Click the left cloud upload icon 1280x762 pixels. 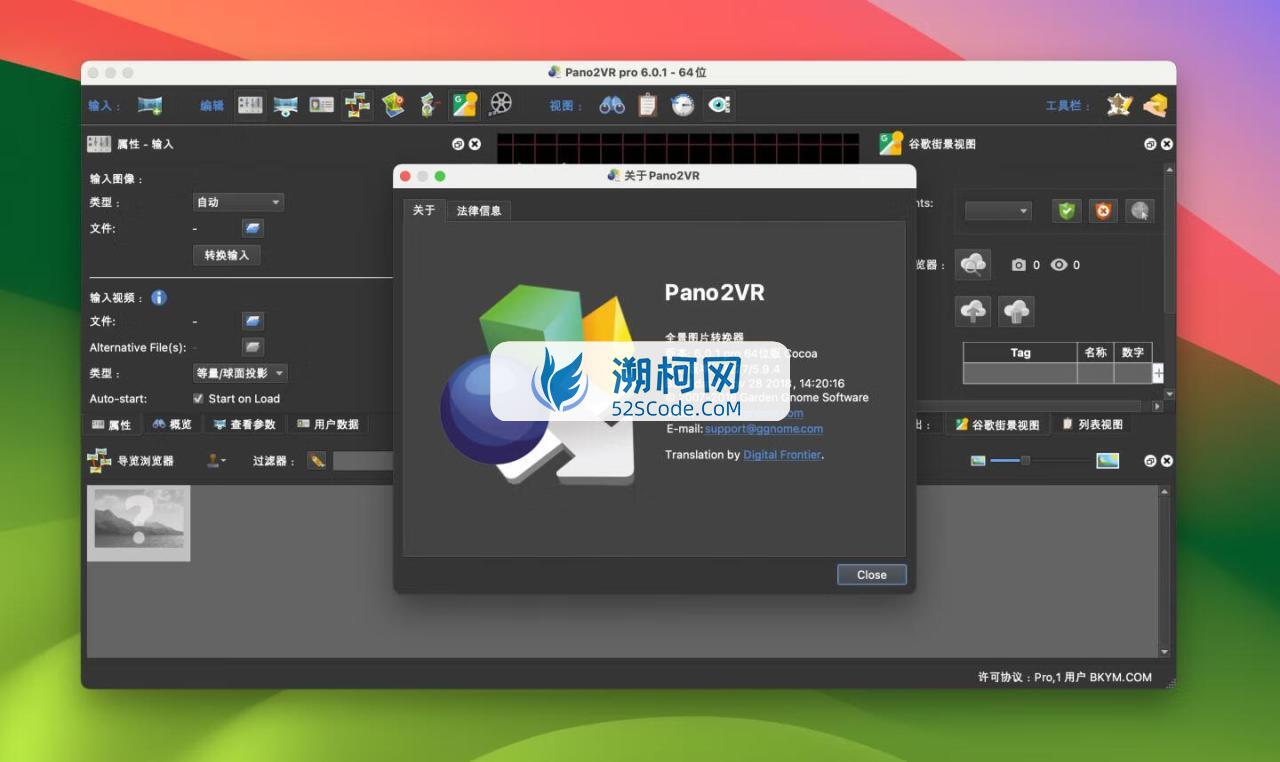[x=973, y=311]
